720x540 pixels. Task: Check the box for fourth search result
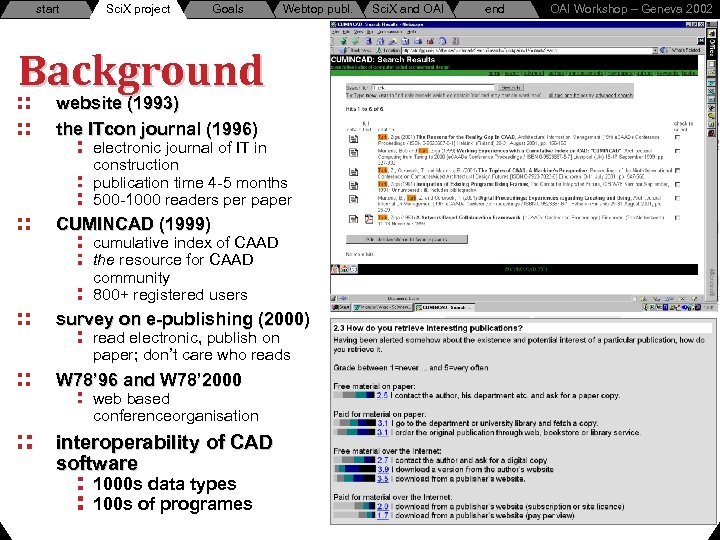pyautogui.click(x=678, y=184)
